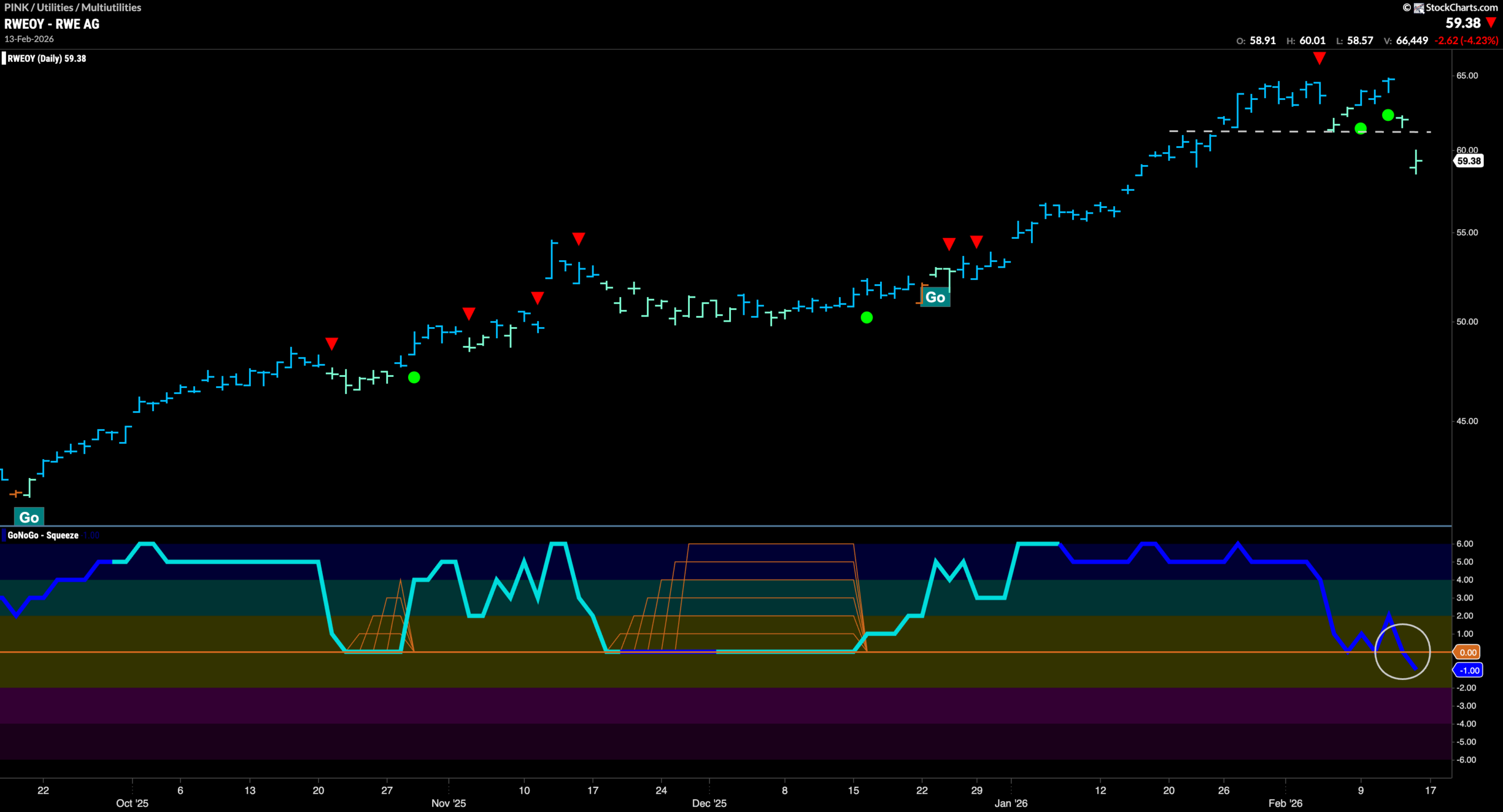
Task: Click the Volume value 66,449
Action: (1412, 41)
